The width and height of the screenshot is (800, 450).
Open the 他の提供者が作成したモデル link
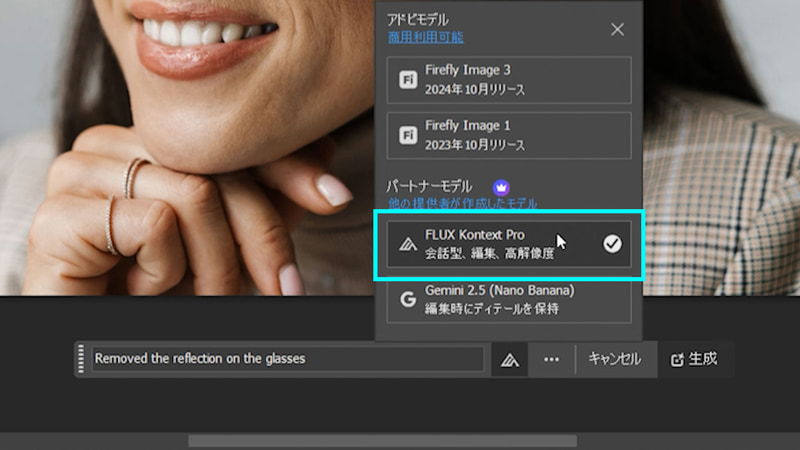click(462, 204)
